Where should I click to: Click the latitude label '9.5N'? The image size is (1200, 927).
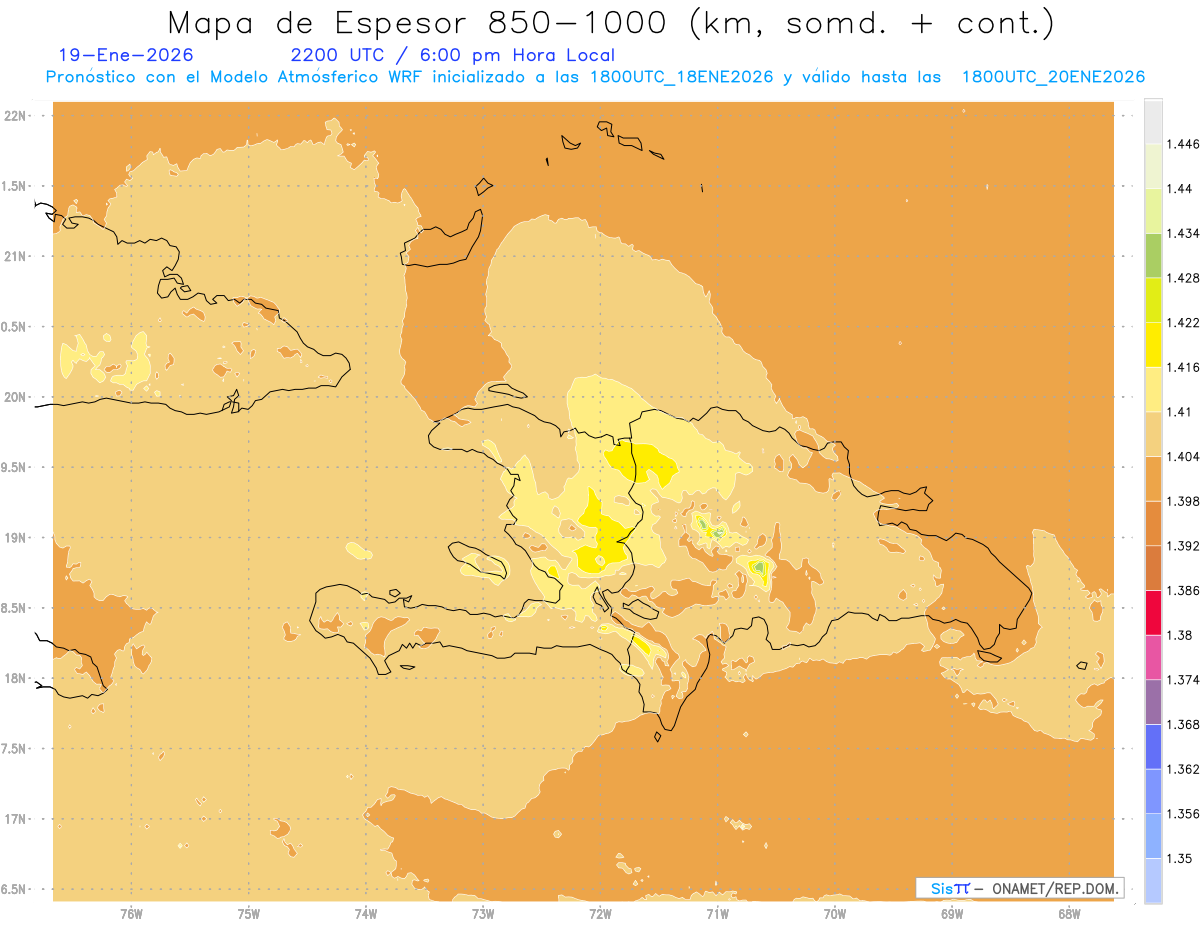(15, 467)
